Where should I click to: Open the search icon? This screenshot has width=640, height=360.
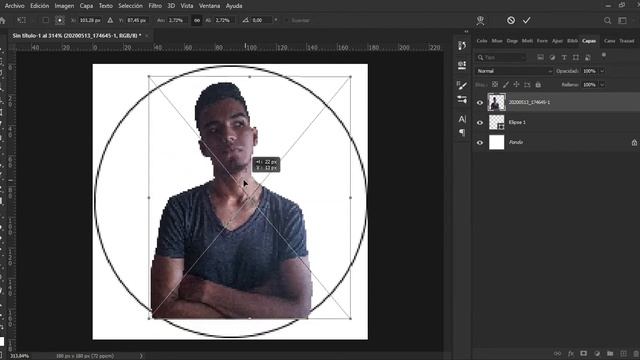(x=607, y=20)
